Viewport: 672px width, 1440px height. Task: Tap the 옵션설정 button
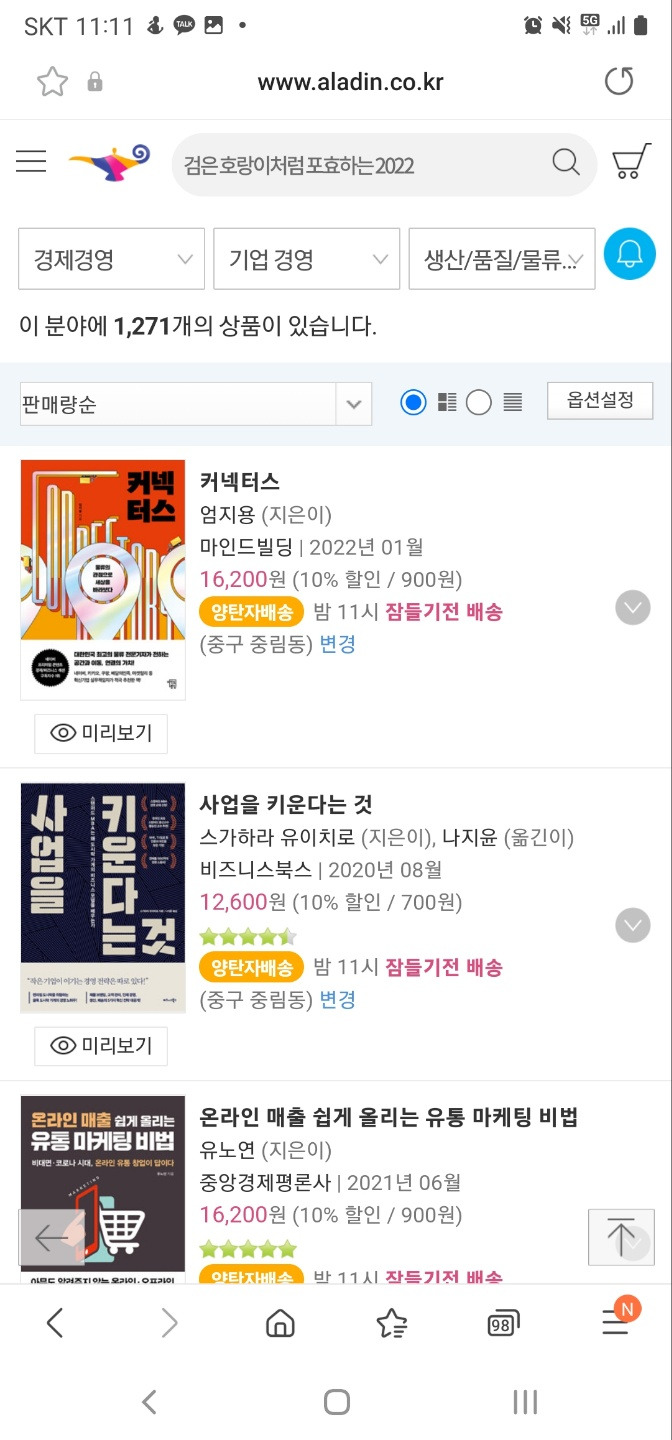point(600,400)
